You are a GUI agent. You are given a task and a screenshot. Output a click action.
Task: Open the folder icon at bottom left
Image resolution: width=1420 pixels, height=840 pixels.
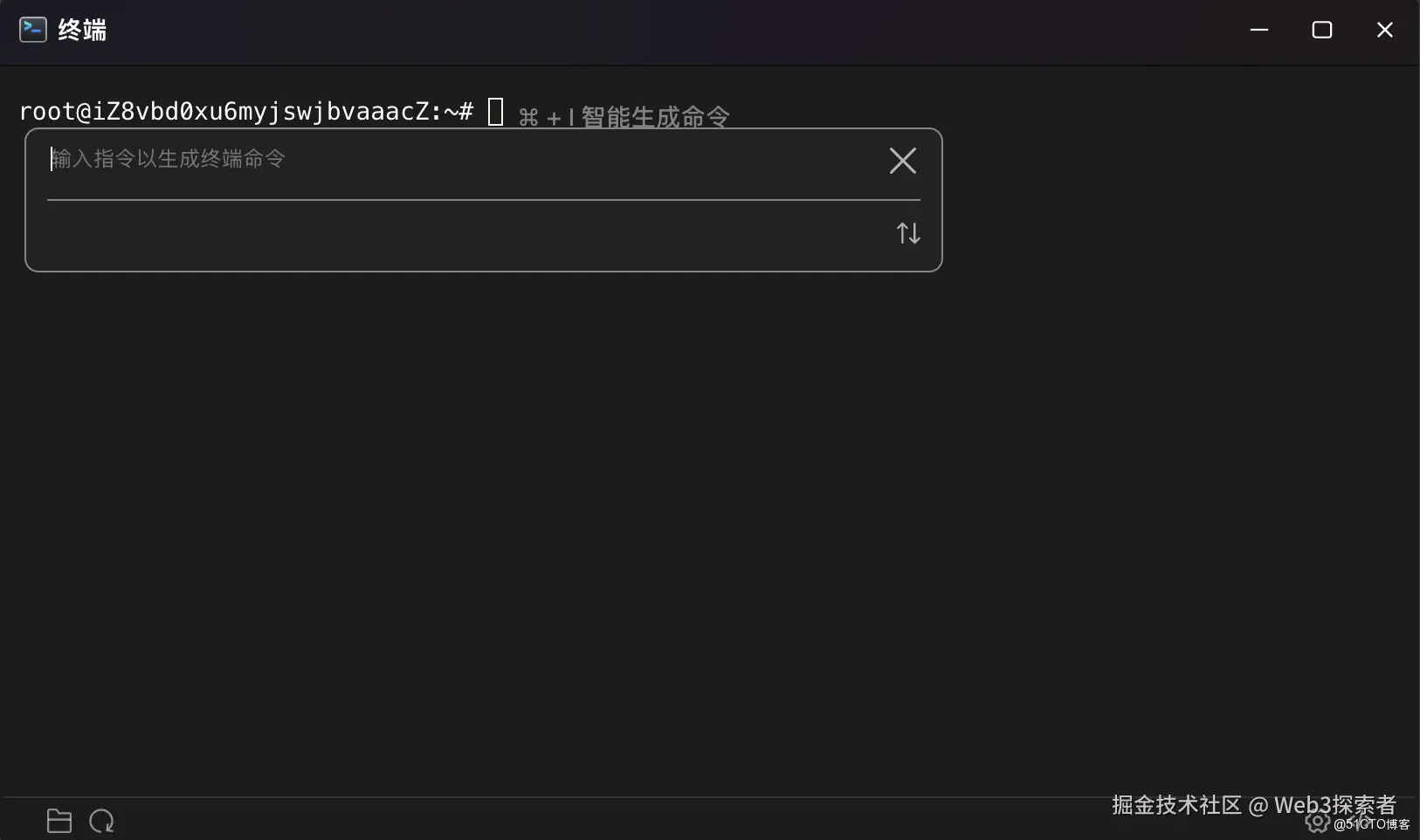coord(59,821)
